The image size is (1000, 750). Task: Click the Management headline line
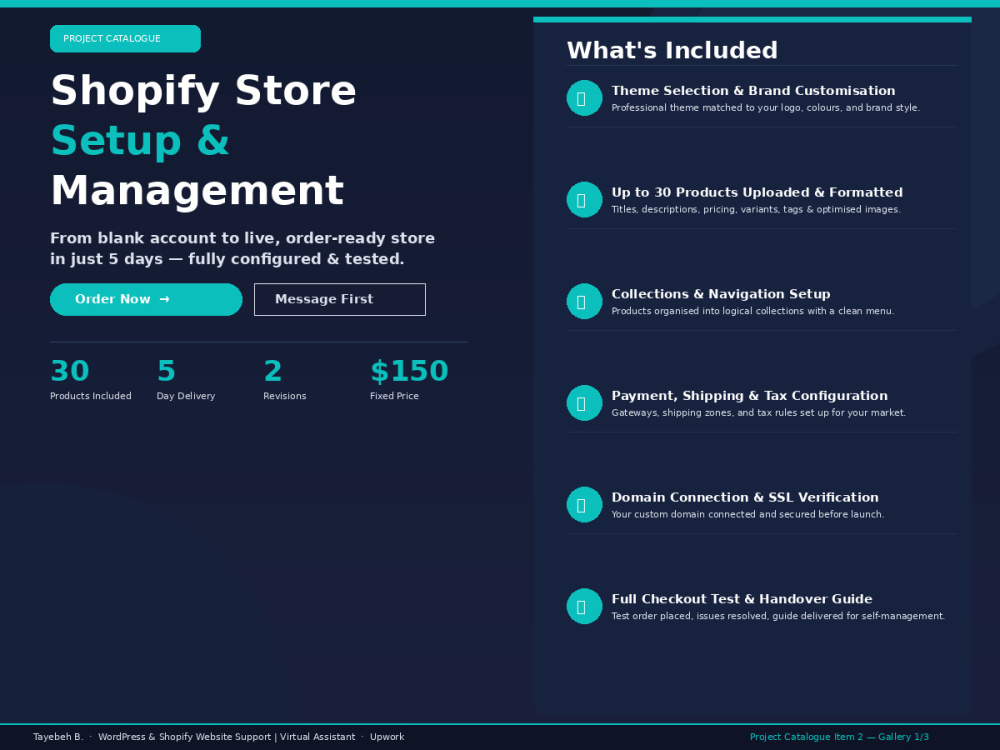click(197, 191)
